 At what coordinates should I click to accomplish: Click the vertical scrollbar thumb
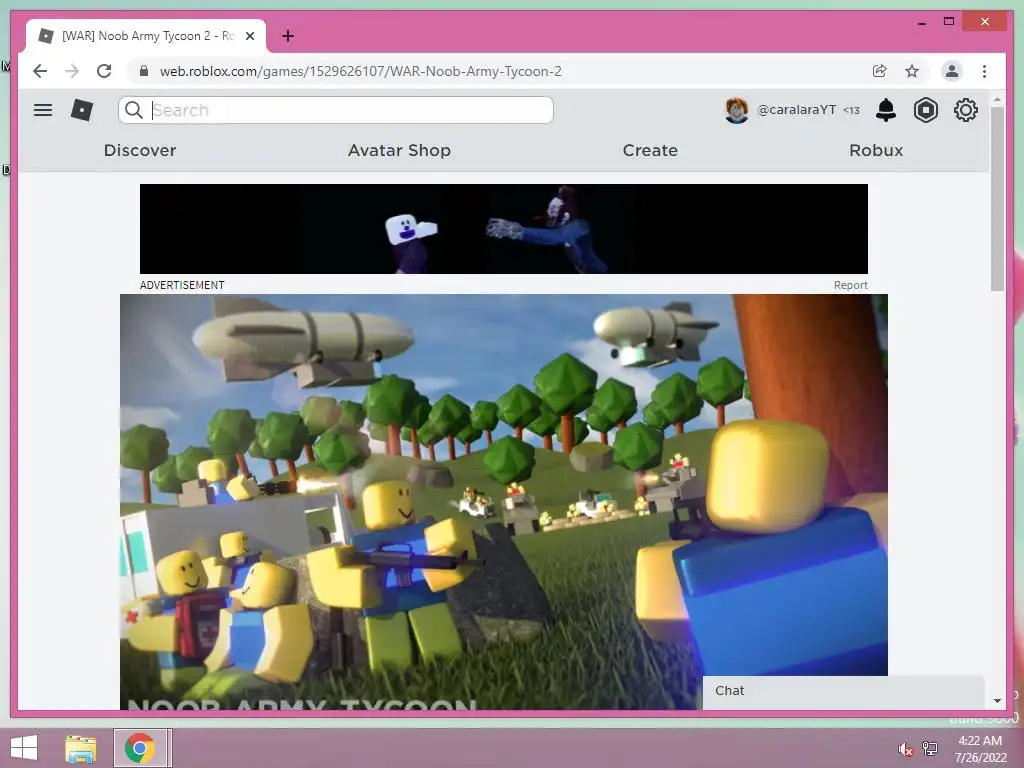(x=997, y=199)
